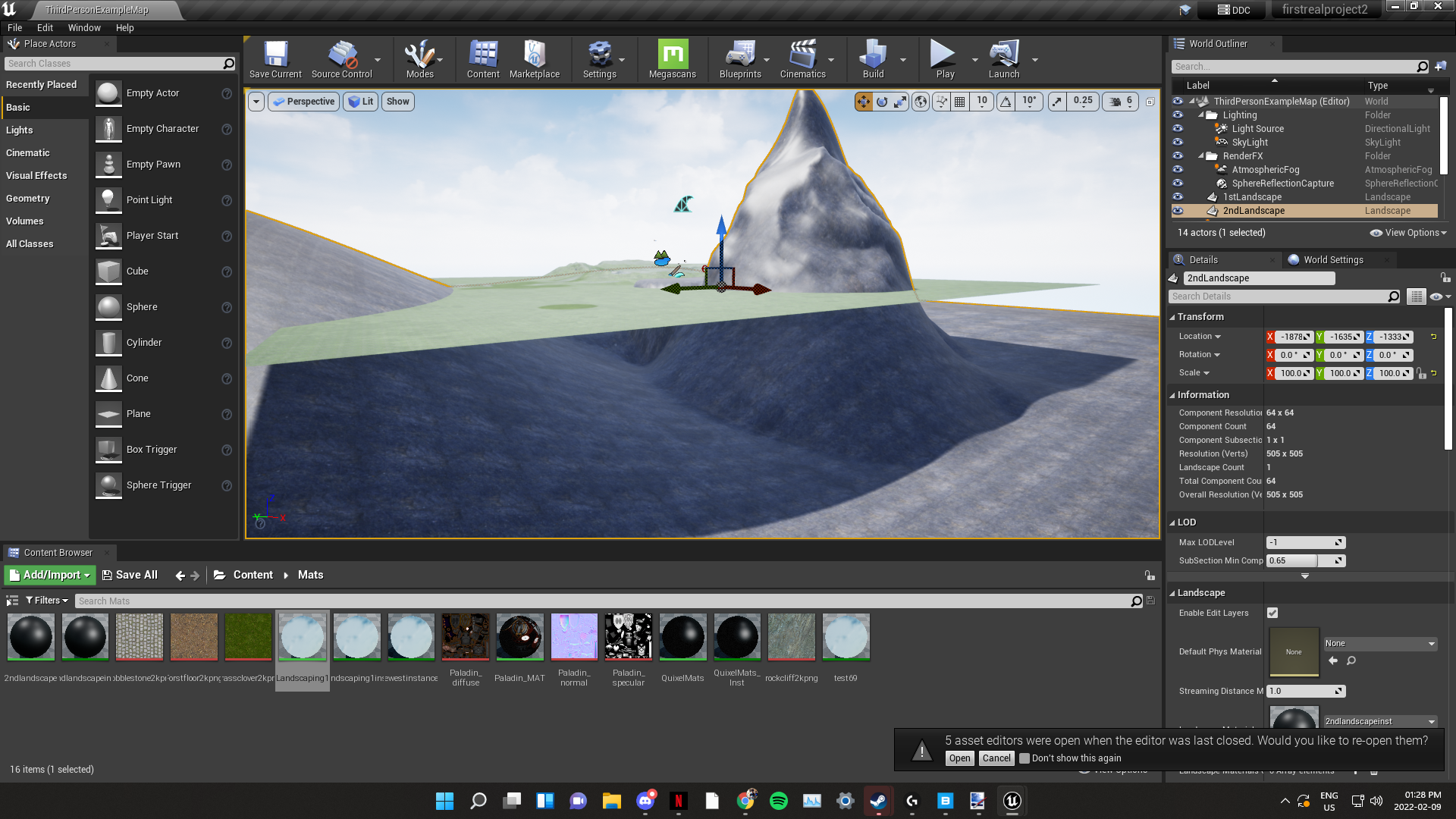Toggle visibility of 1stLandscape actor
Viewport: 1456px width, 819px height.
pos(1178,197)
